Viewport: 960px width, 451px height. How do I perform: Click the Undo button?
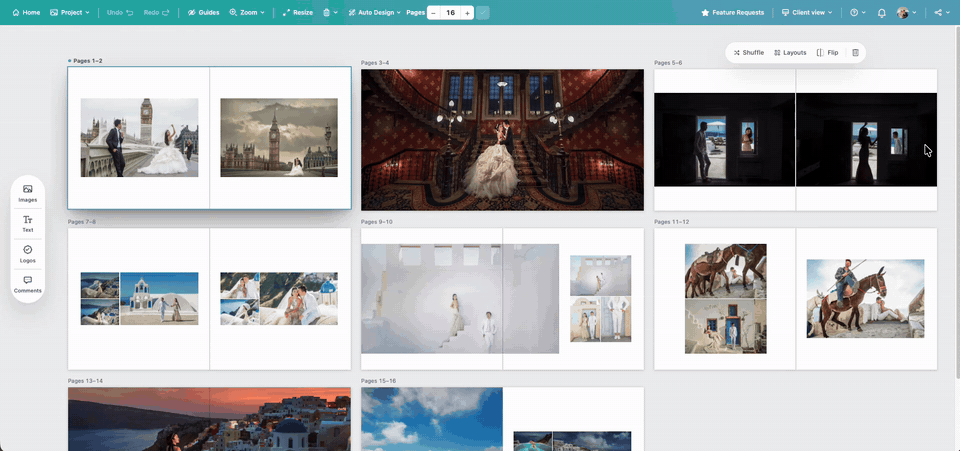[120, 12]
